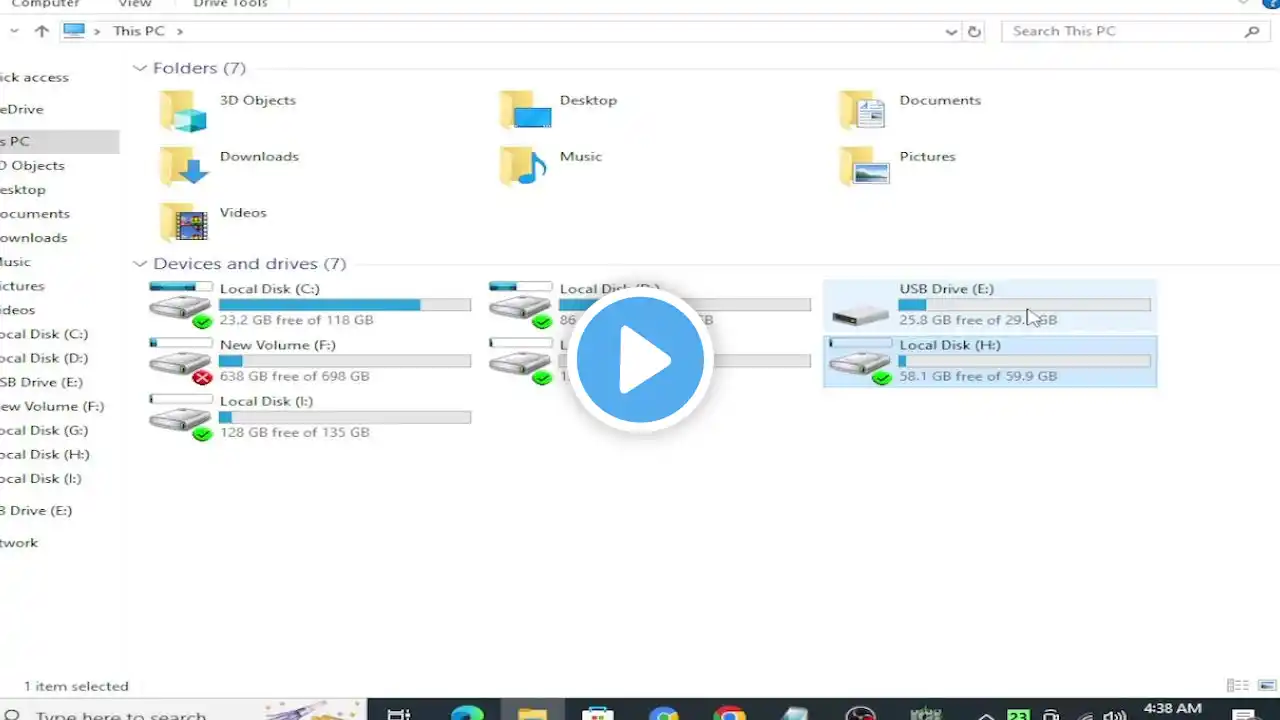Select Local Disk (I:) in navigation pane
Screen dimensions: 1280x720
pos(41,478)
